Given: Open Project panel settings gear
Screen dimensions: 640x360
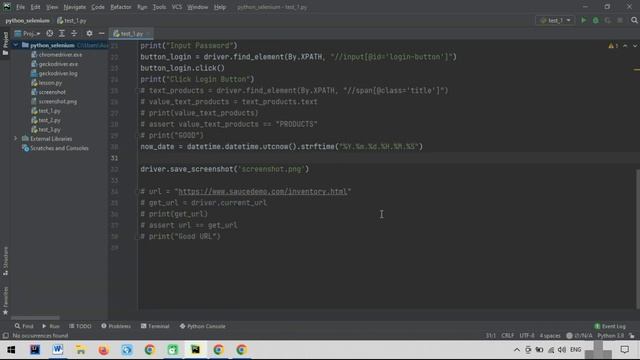Looking at the screenshot, I should tap(89, 33).
